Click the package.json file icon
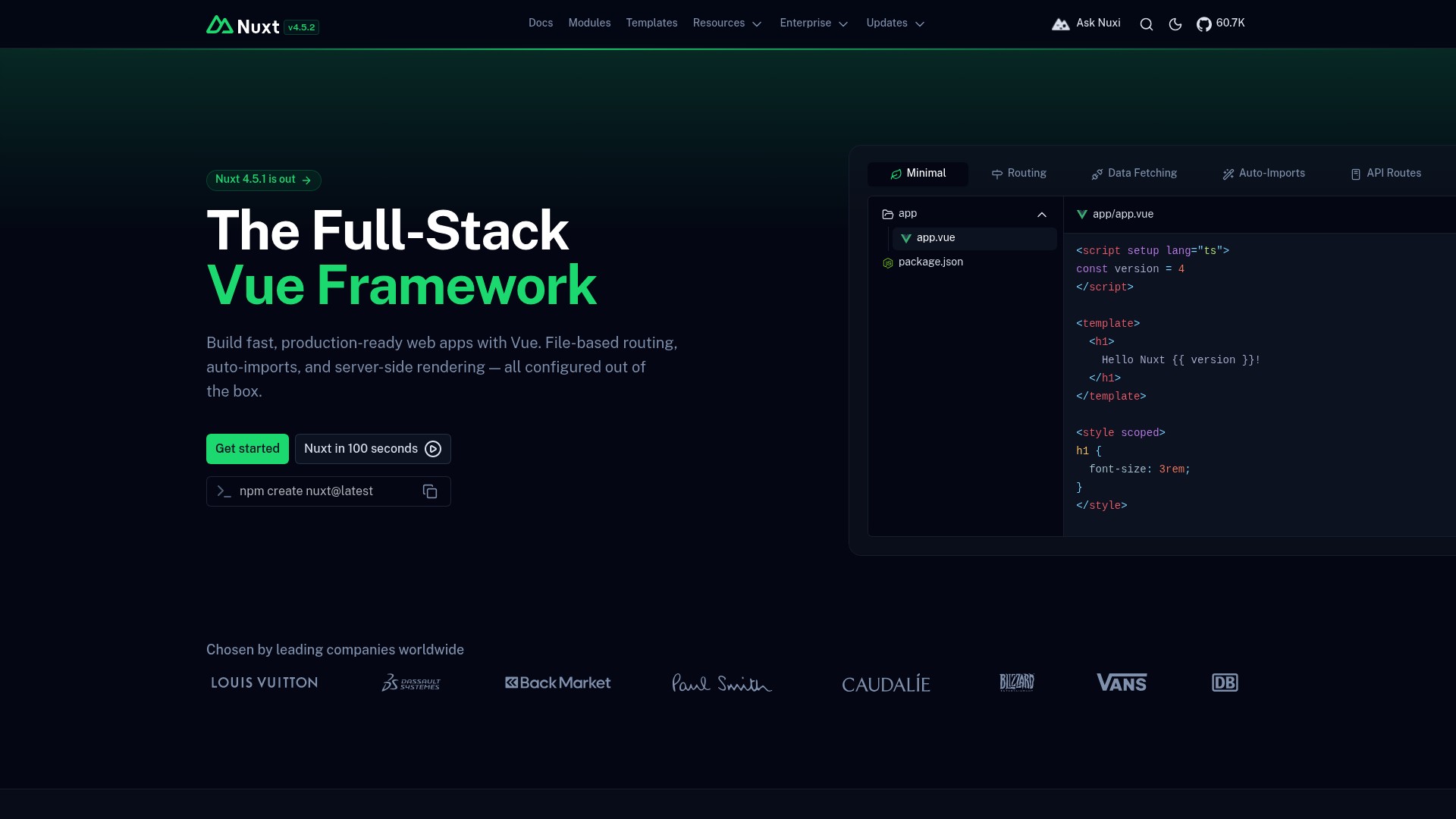The height and width of the screenshot is (819, 1456). click(888, 262)
